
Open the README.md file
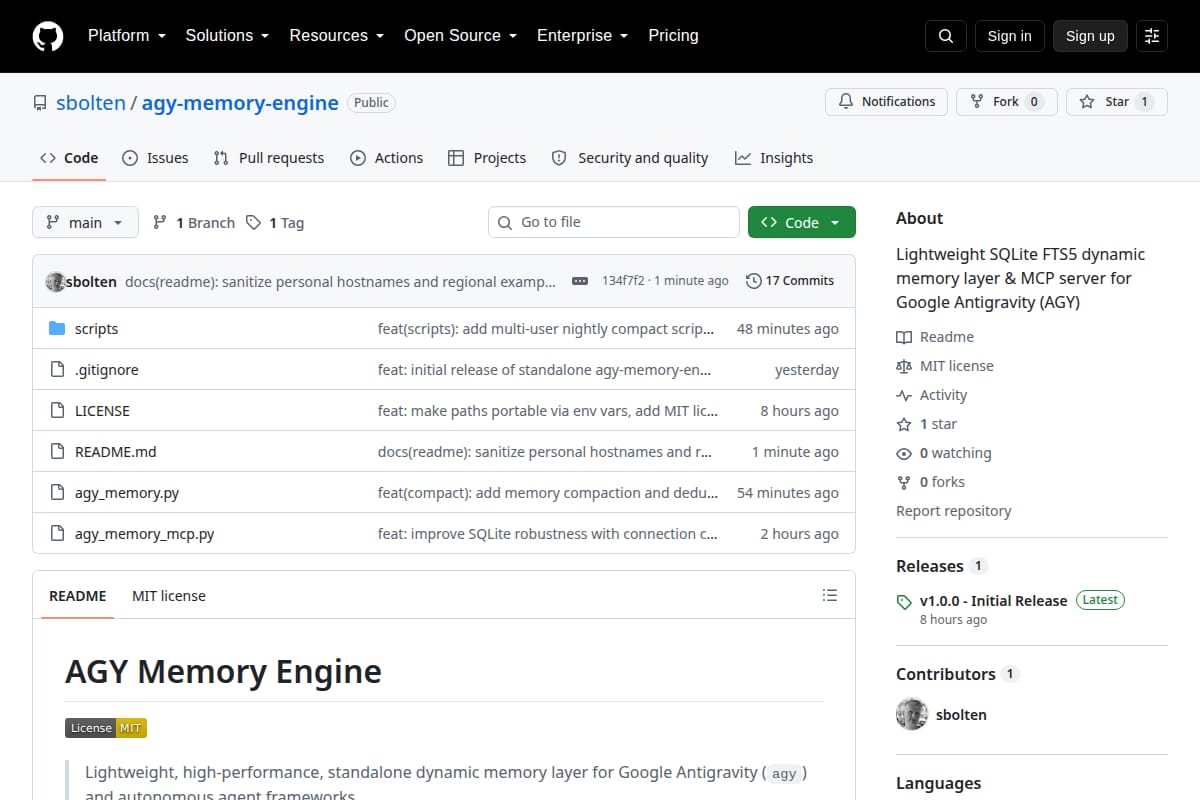click(x=116, y=452)
